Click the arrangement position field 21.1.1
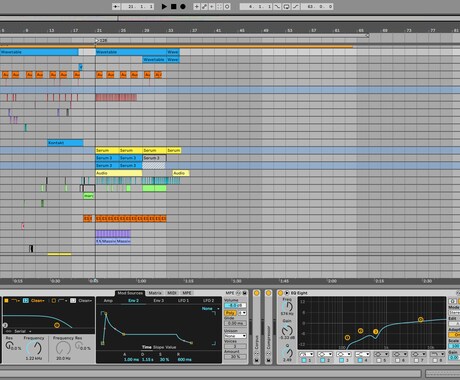The width and height of the screenshot is (460, 380). pyautogui.click(x=138, y=6)
